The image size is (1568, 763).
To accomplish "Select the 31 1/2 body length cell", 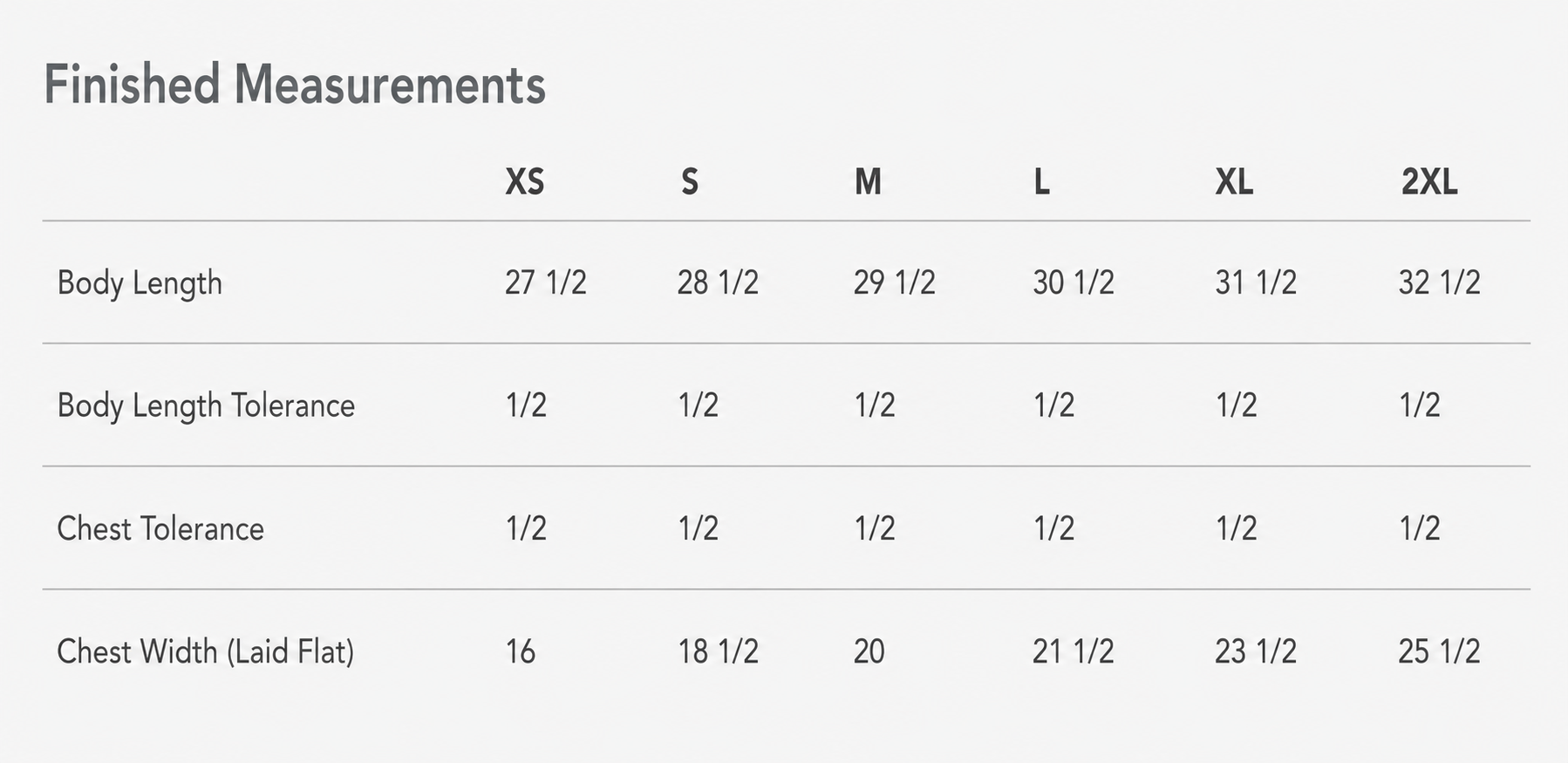I will [1256, 283].
